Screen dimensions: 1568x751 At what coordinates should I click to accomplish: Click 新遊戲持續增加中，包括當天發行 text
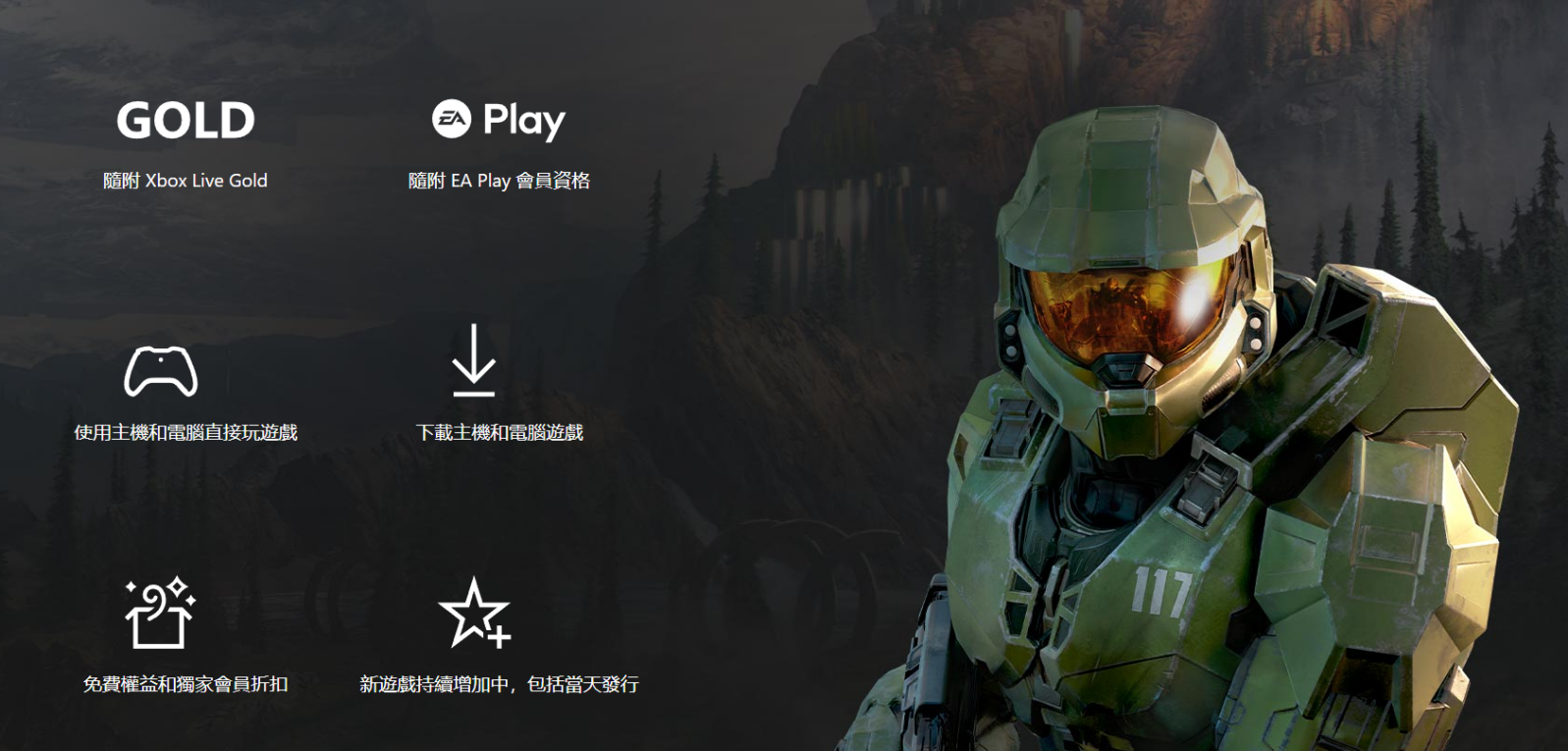499,684
